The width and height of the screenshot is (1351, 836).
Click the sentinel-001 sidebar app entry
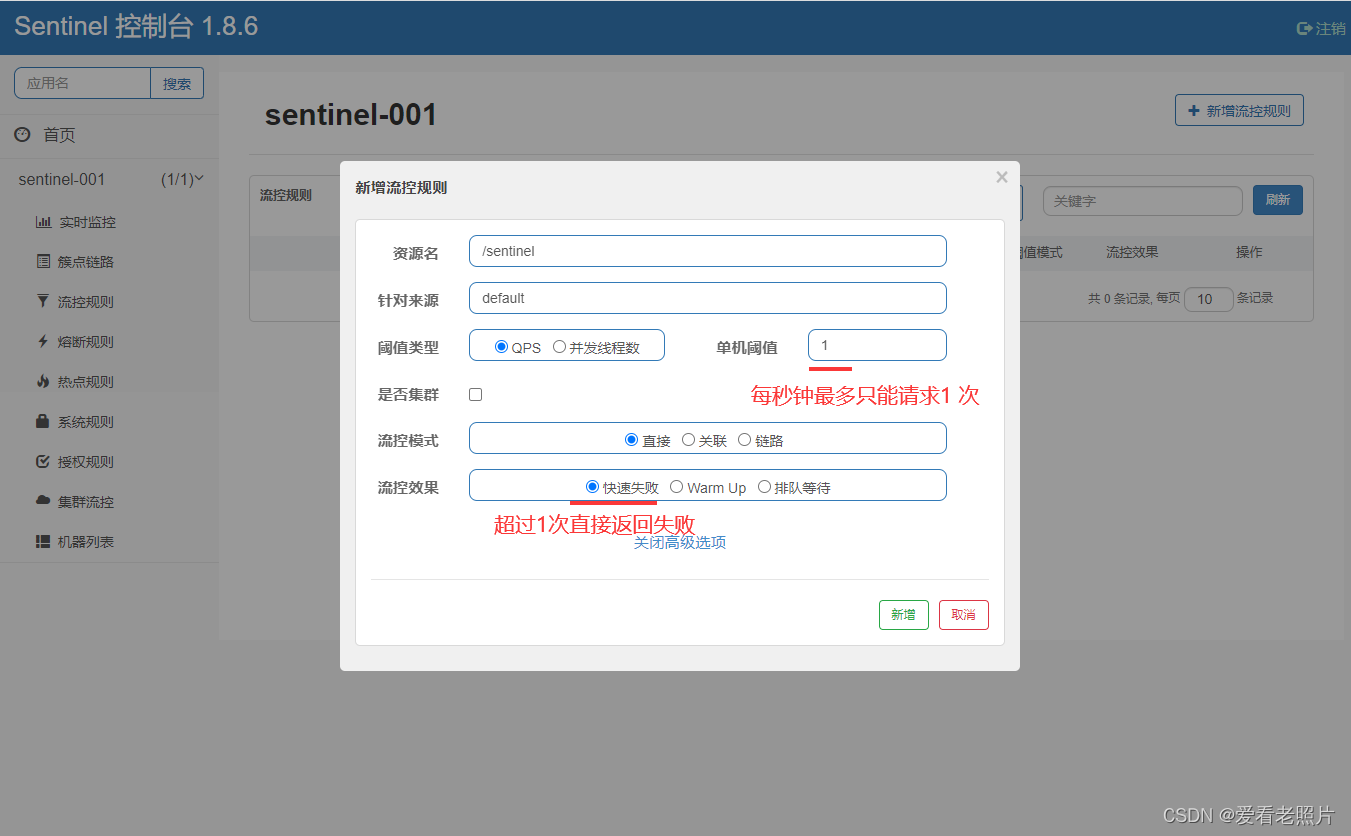click(x=109, y=180)
